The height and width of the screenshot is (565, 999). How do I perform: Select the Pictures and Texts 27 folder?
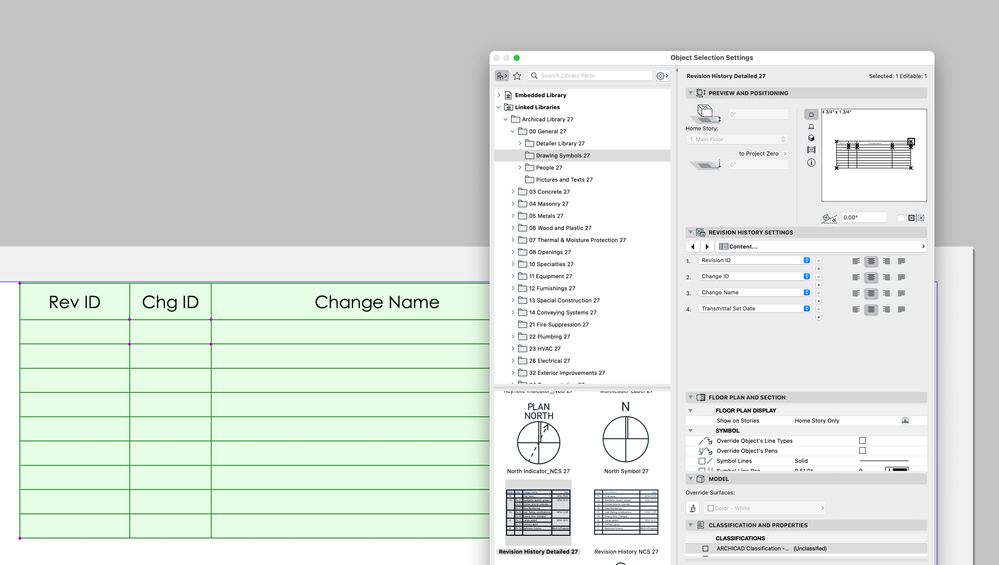pyautogui.click(x=564, y=180)
